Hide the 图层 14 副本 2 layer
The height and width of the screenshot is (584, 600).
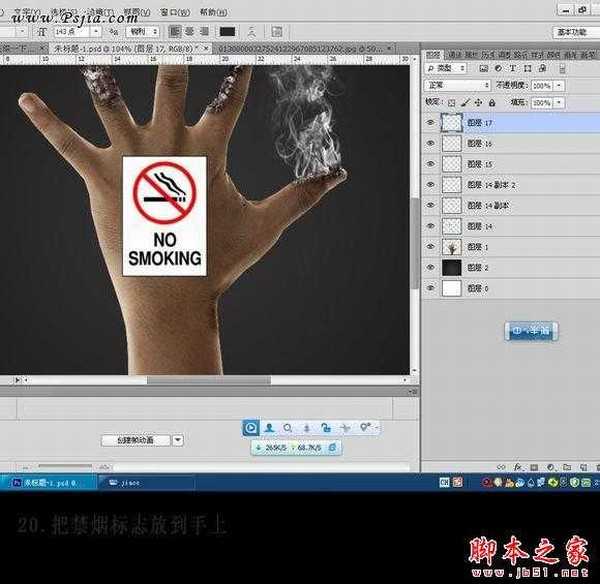click(x=431, y=185)
